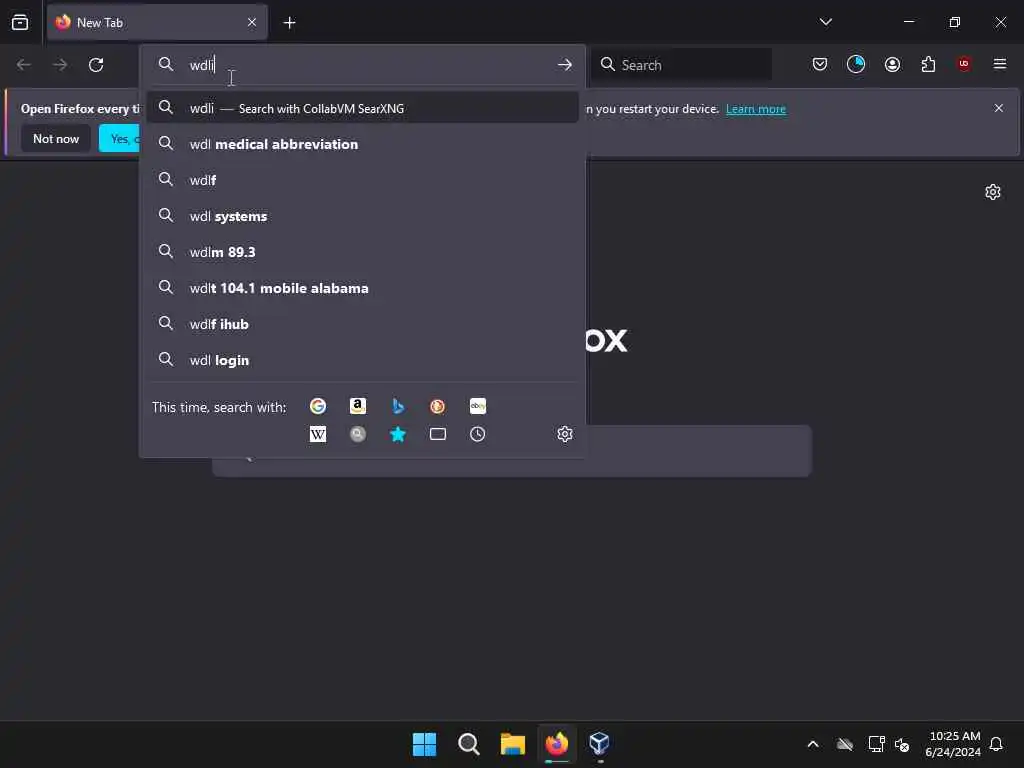Image resolution: width=1024 pixels, height=768 pixels.
Task: Open Windows taskbar Search
Action: point(469,744)
